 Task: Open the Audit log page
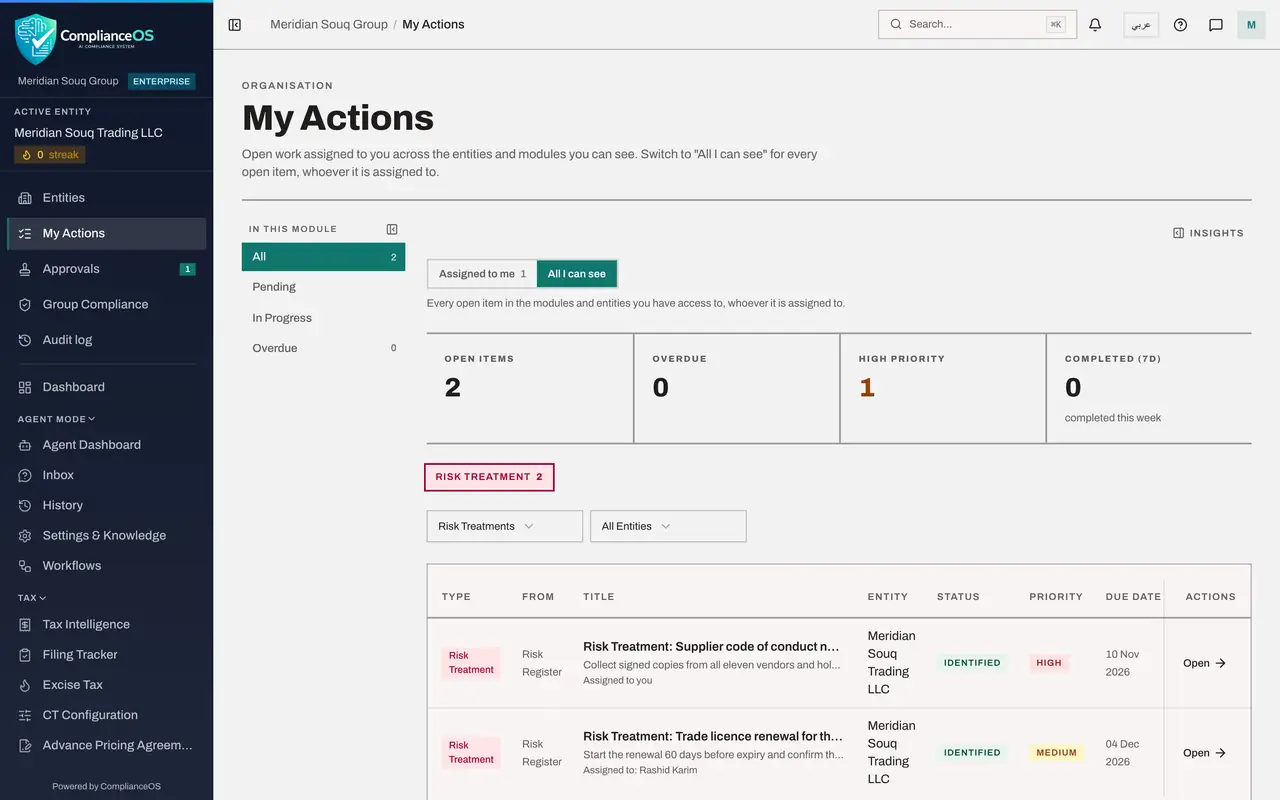click(x=106, y=340)
